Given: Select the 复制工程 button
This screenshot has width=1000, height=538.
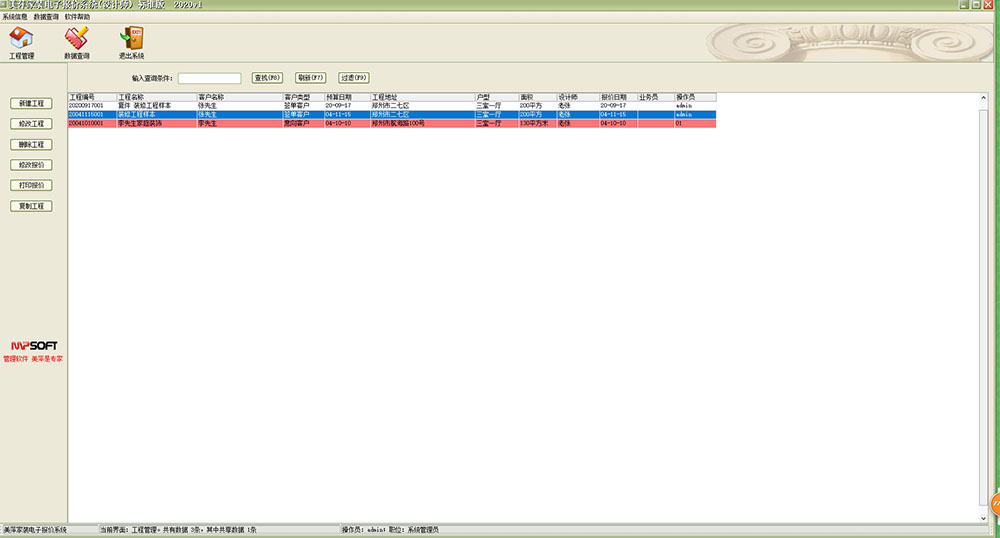Looking at the screenshot, I should tap(31, 206).
